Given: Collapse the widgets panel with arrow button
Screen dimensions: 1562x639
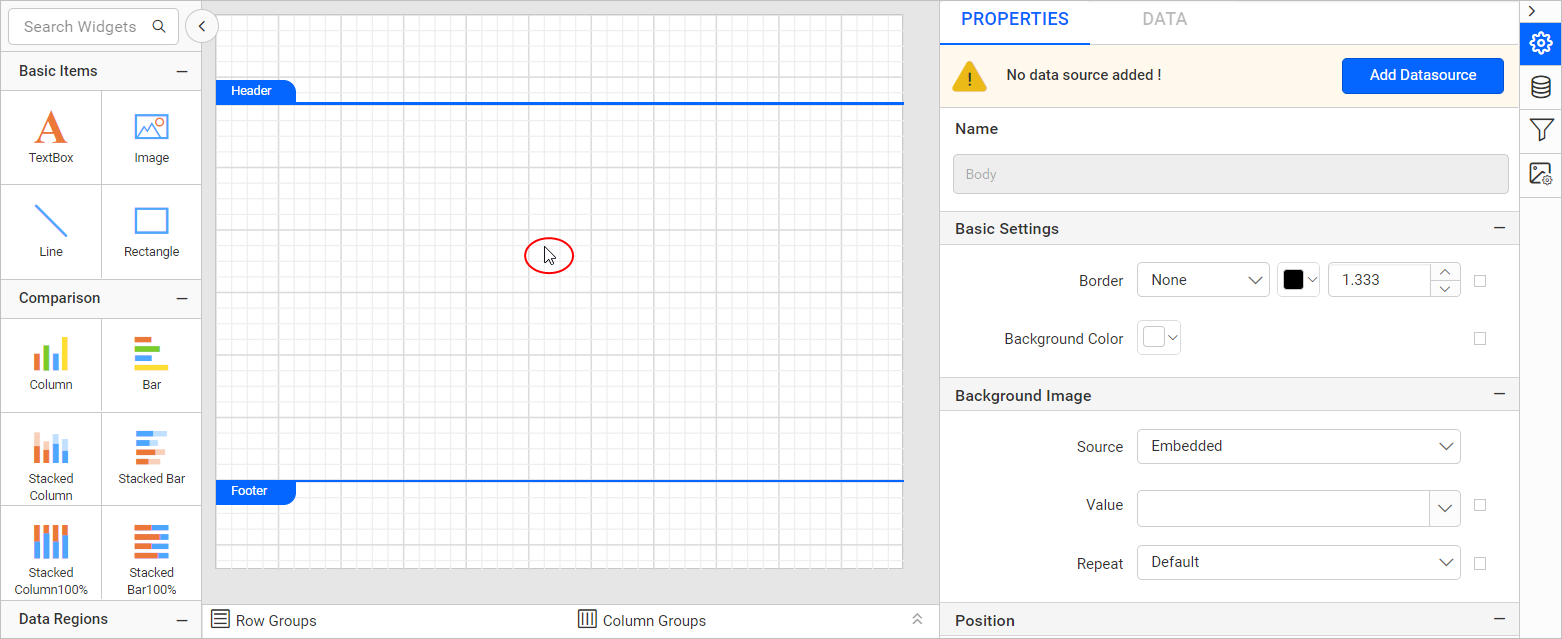Looking at the screenshot, I should tap(202, 27).
